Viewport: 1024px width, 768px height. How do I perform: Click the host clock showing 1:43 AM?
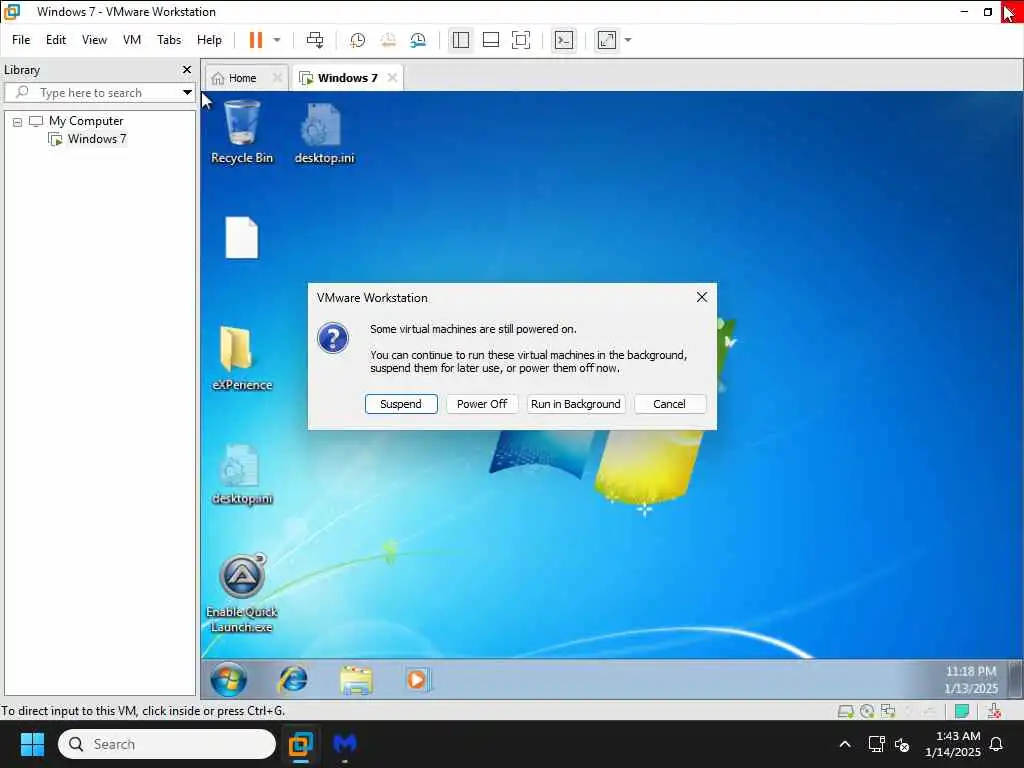click(953, 744)
